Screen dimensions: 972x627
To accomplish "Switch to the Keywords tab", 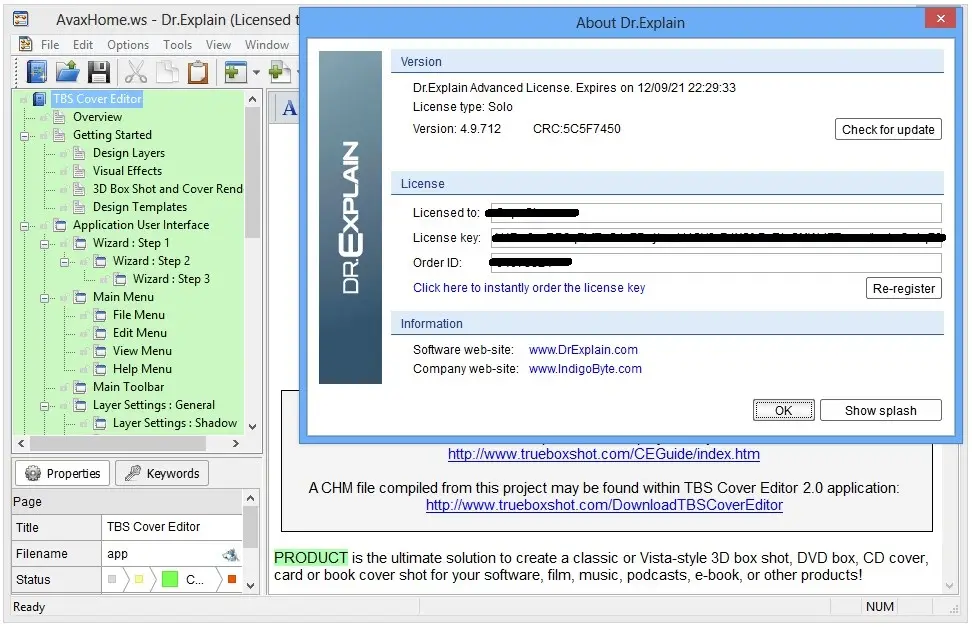I will (x=162, y=474).
